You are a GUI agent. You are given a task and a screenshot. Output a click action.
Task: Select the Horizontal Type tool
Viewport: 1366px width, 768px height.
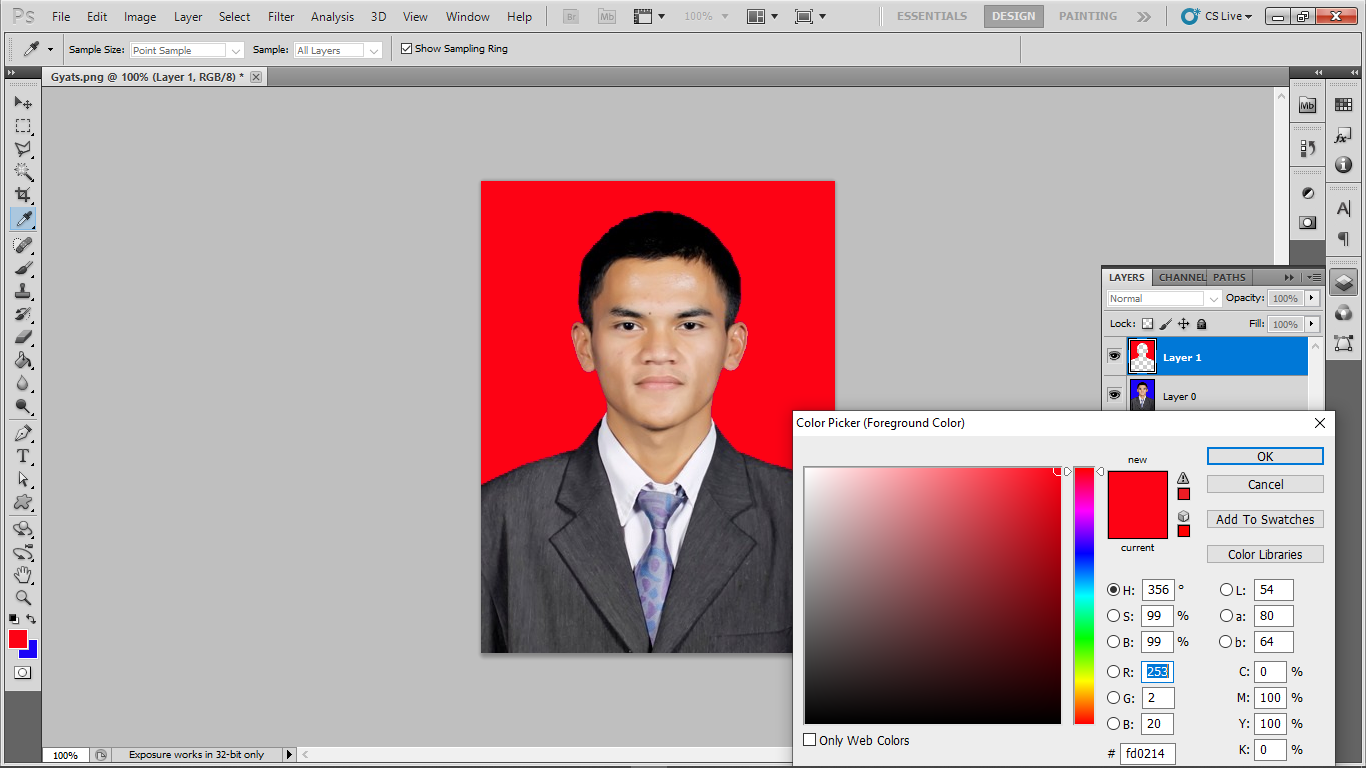[23, 456]
